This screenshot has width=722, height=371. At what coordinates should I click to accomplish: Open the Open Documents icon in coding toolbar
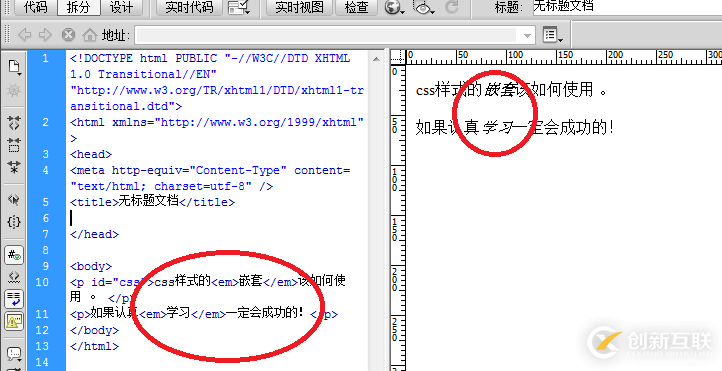14,67
